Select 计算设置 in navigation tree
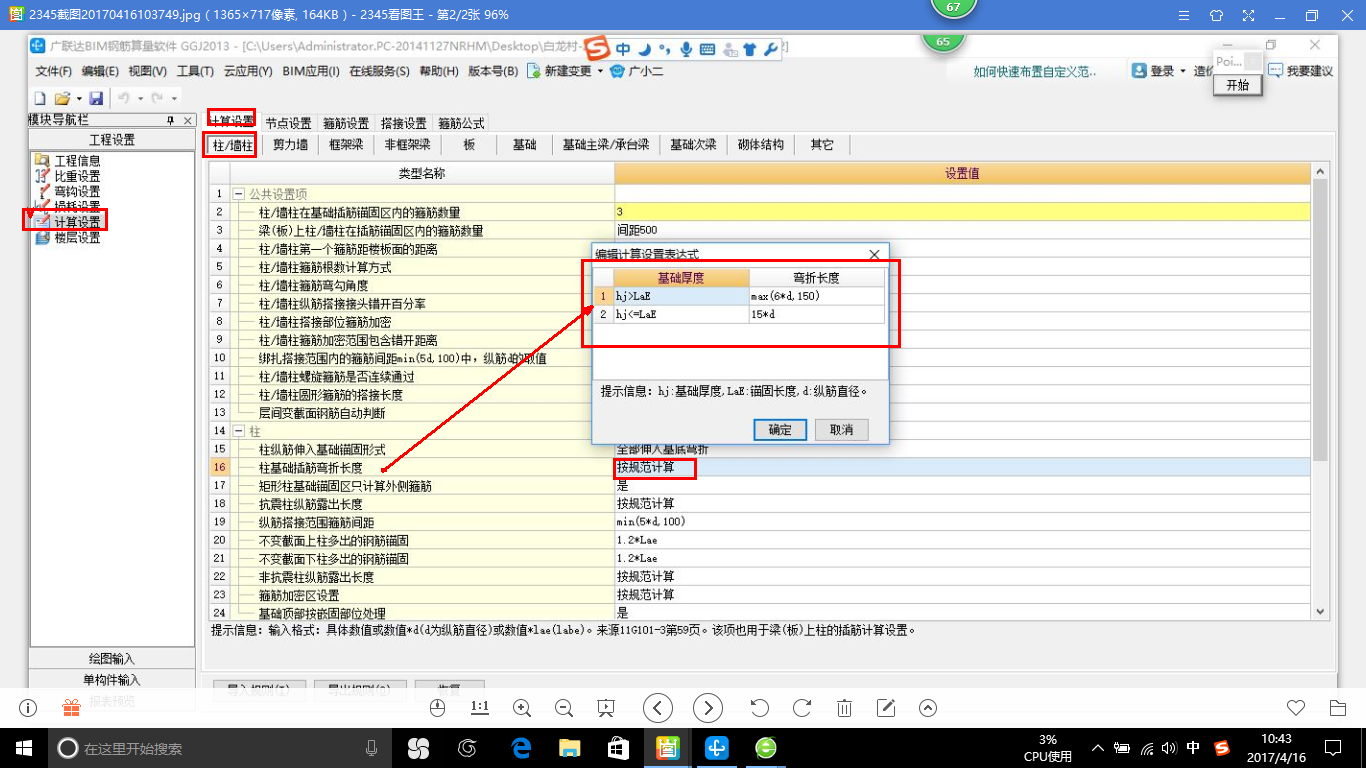The width and height of the screenshot is (1366, 768). point(77,221)
